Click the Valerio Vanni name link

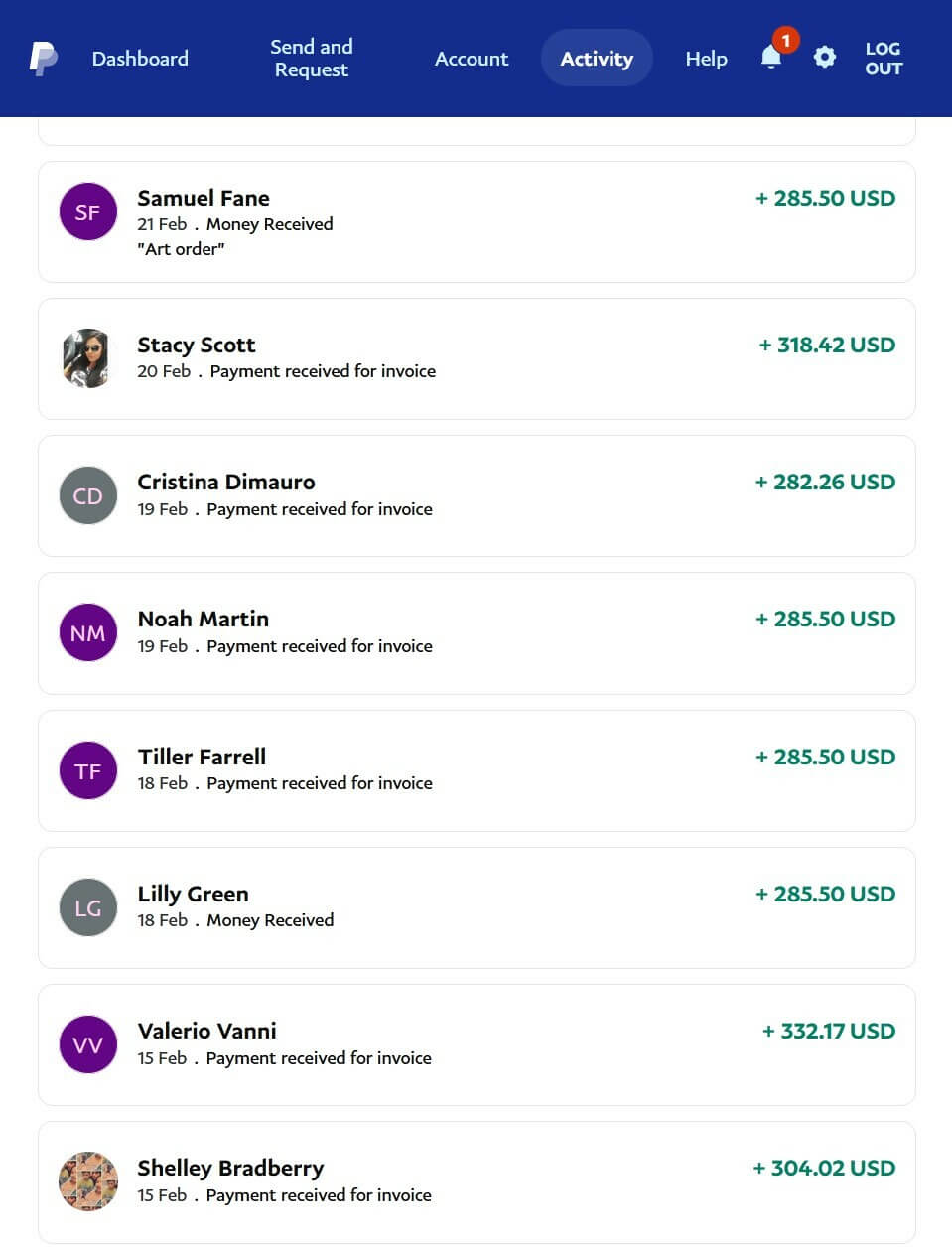pyautogui.click(x=206, y=1031)
